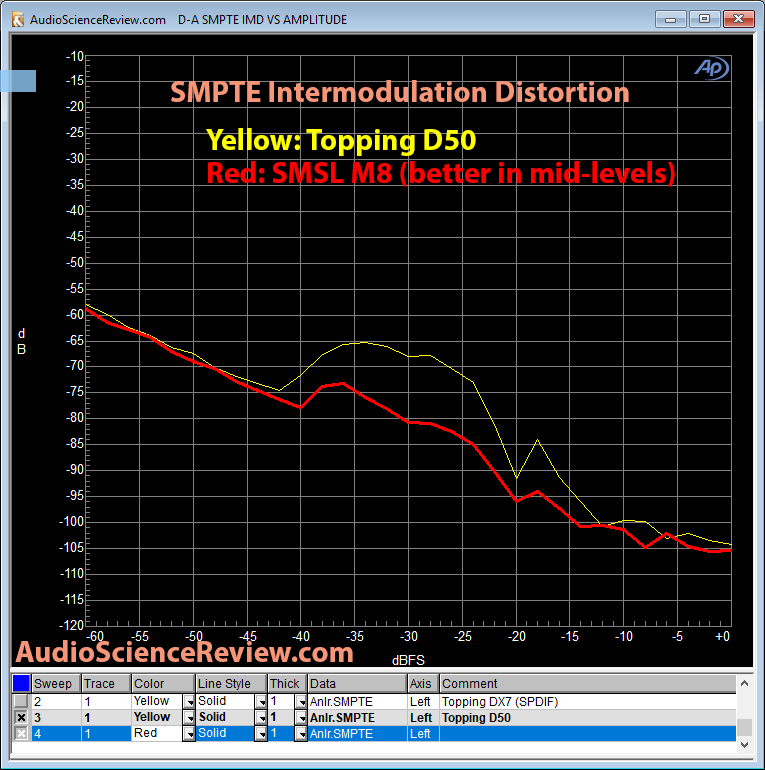The height and width of the screenshot is (770, 765).
Task: Open the Thick dropdown for Sweep 3
Action: click(301, 718)
